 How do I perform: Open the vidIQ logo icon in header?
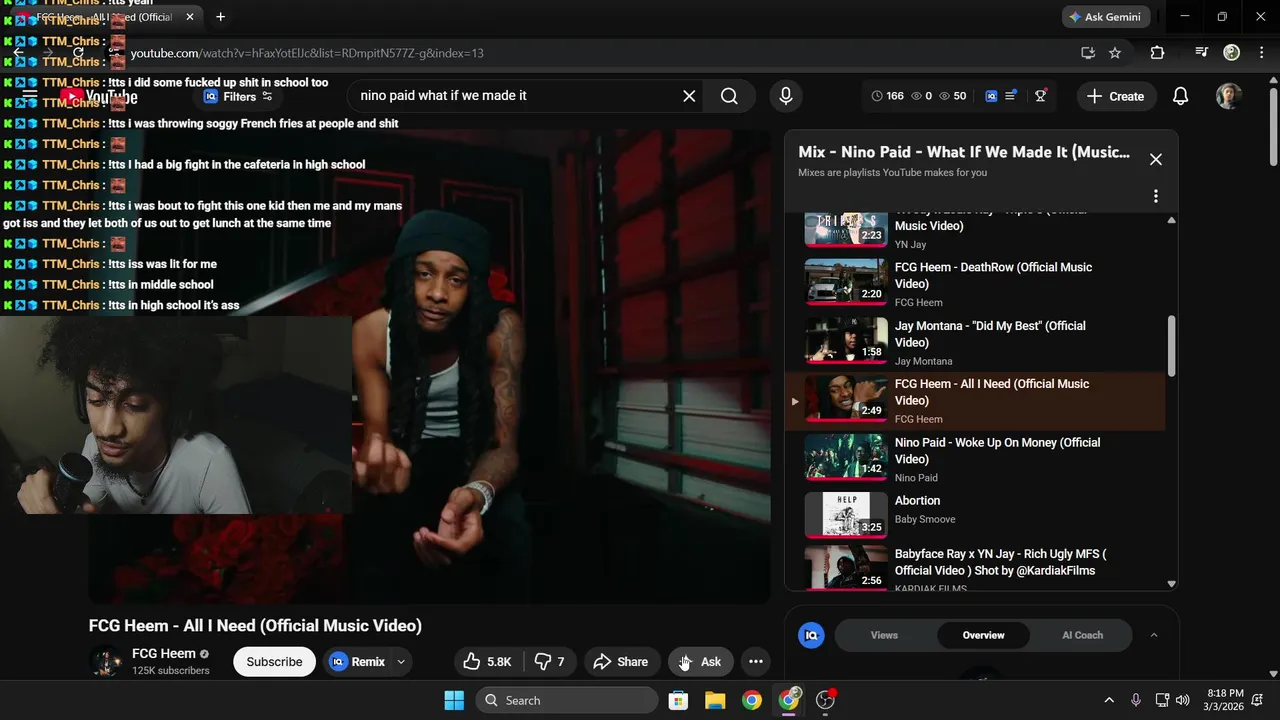point(991,96)
